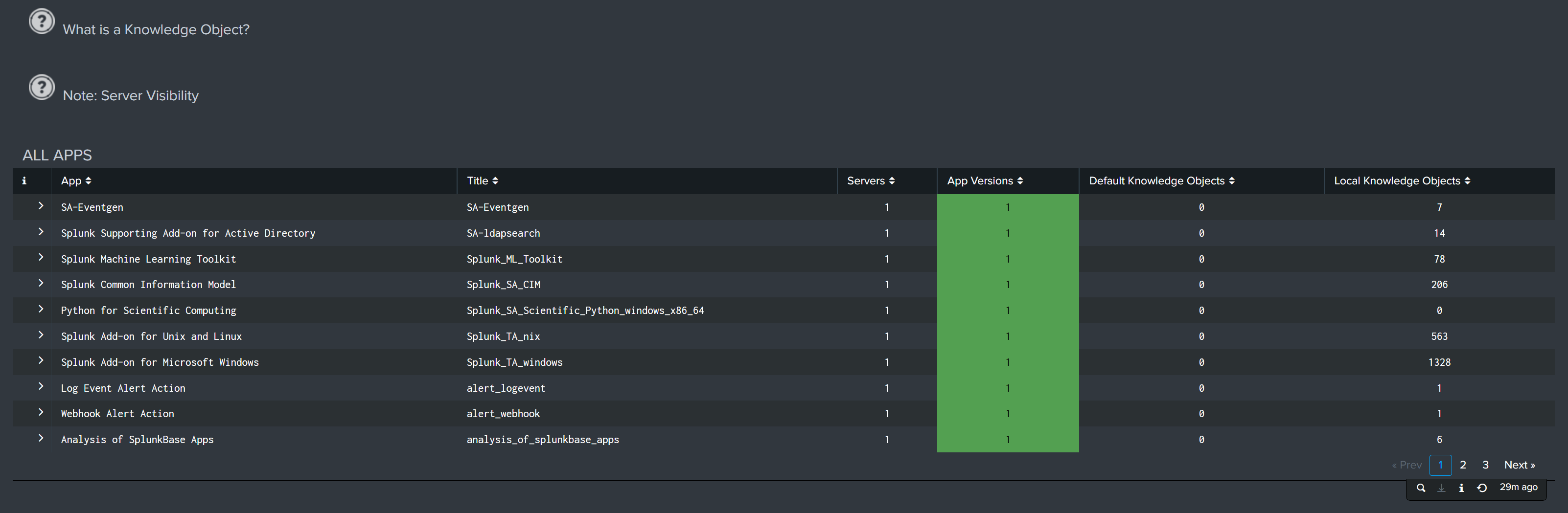Click green App Versions cell for SA-Eventgen
This screenshot has width=1568, height=513.
tap(1008, 207)
